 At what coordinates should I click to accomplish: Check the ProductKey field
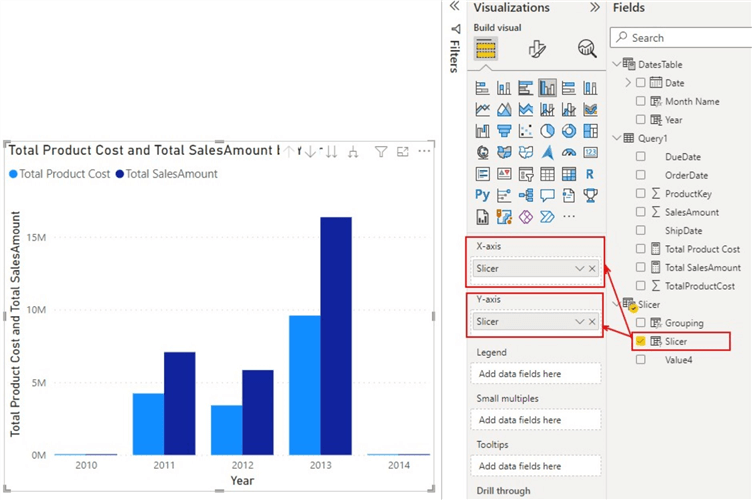[640, 193]
